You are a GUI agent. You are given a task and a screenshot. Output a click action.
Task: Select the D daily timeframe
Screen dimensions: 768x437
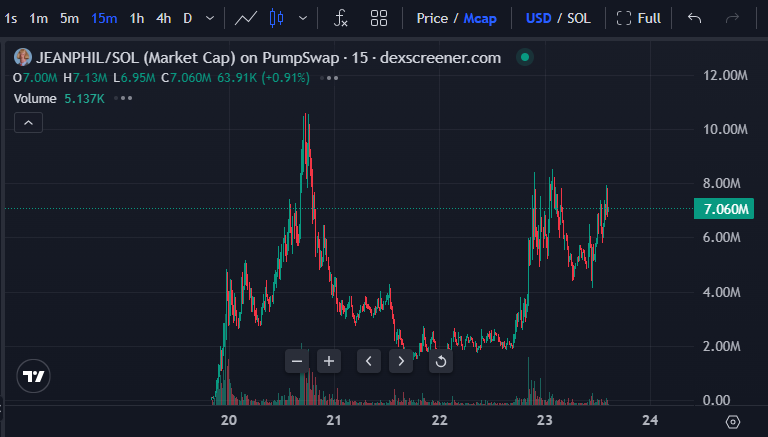(x=188, y=19)
